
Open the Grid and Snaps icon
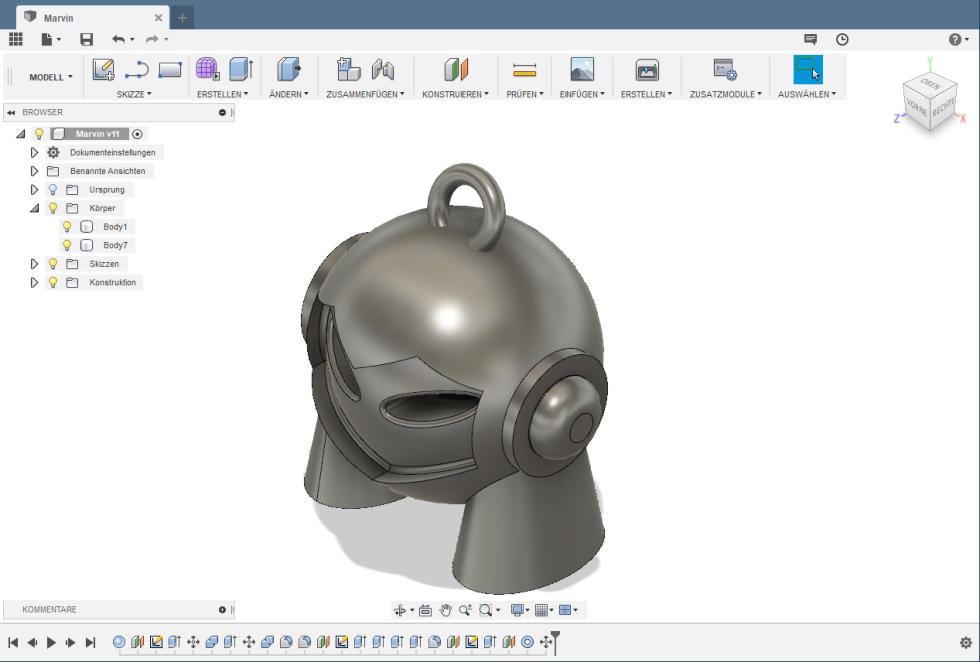point(541,610)
